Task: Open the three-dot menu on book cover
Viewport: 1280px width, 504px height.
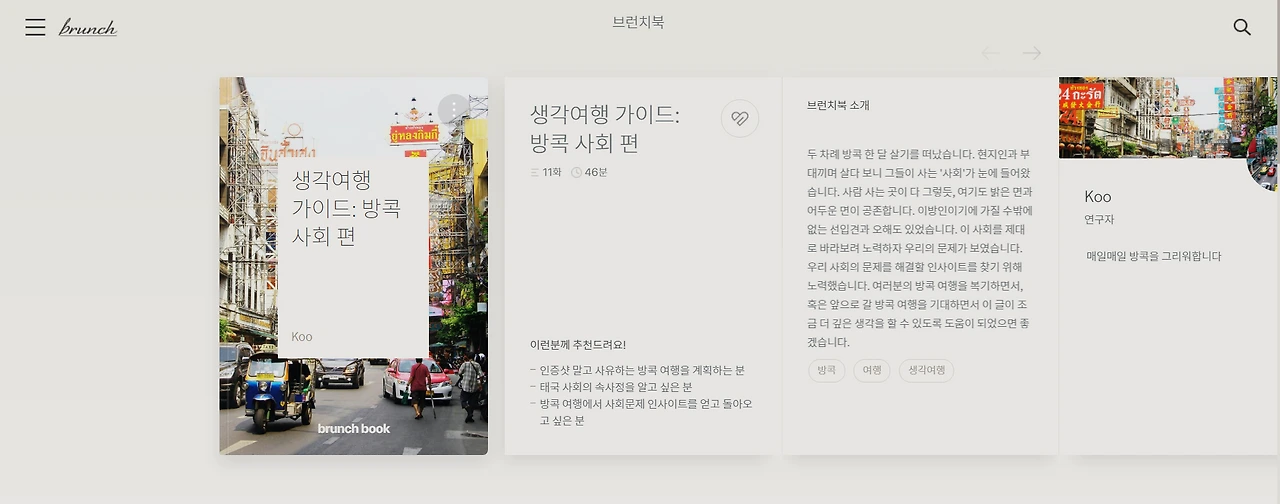Action: 454,109
